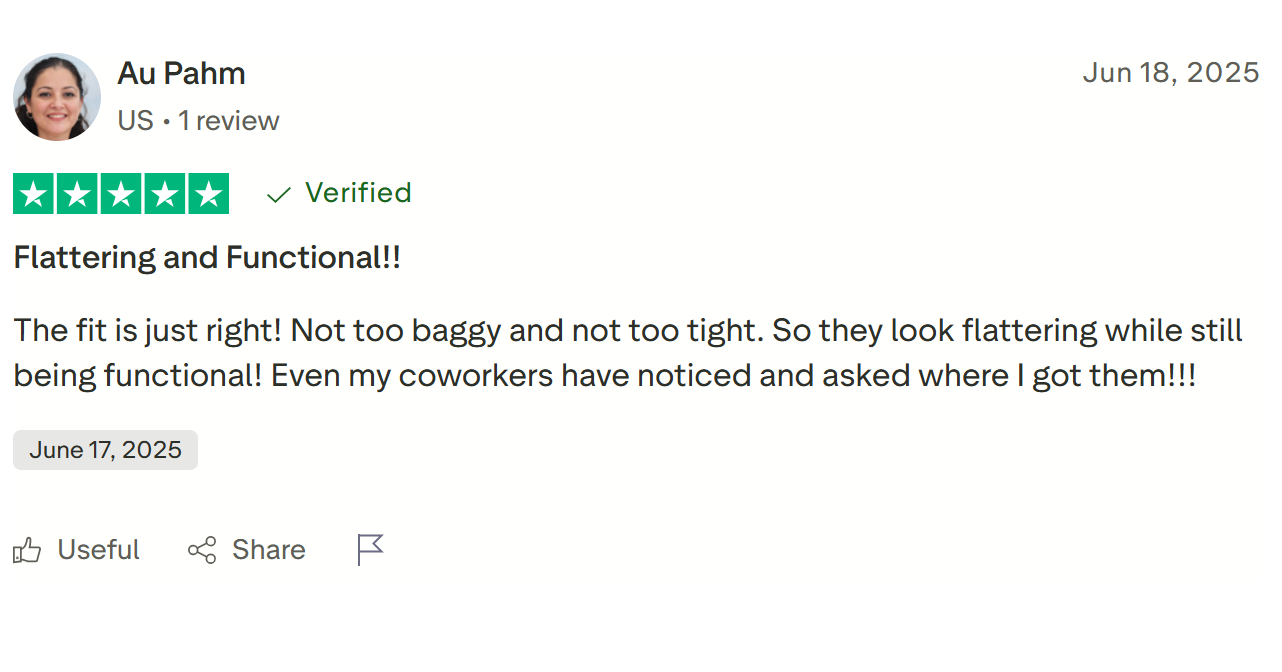Click the Jun 18, 2025 posted date

[1170, 73]
